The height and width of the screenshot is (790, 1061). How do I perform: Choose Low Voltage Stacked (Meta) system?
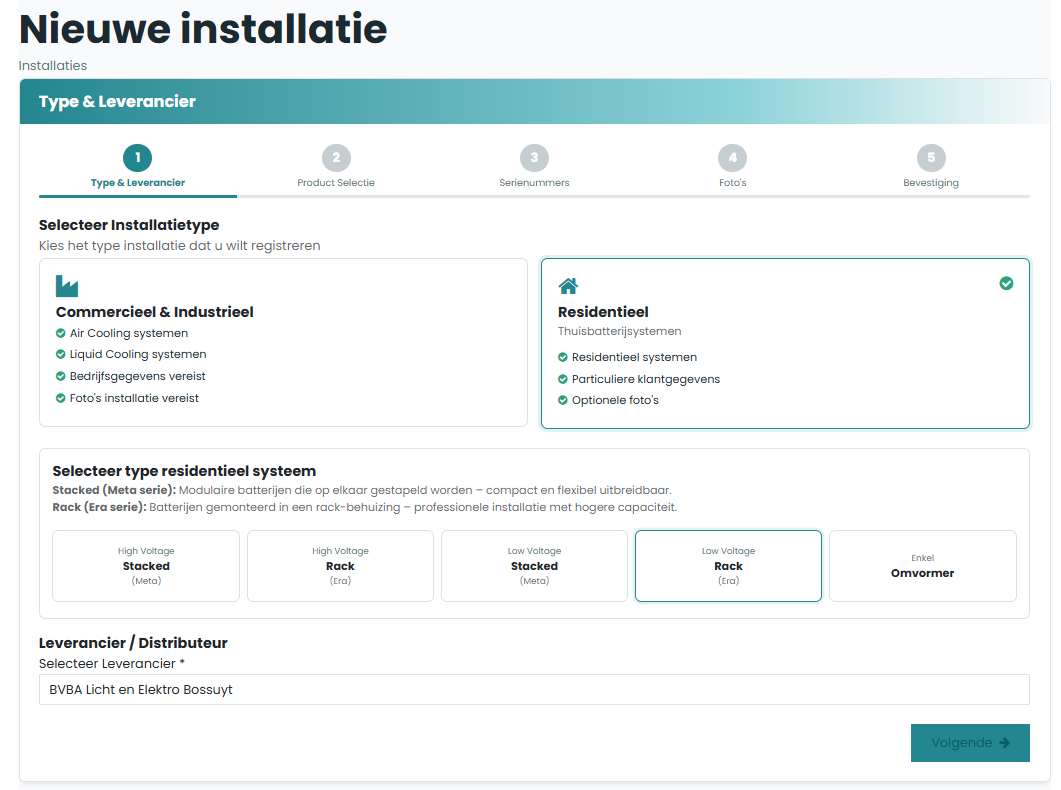(535, 566)
